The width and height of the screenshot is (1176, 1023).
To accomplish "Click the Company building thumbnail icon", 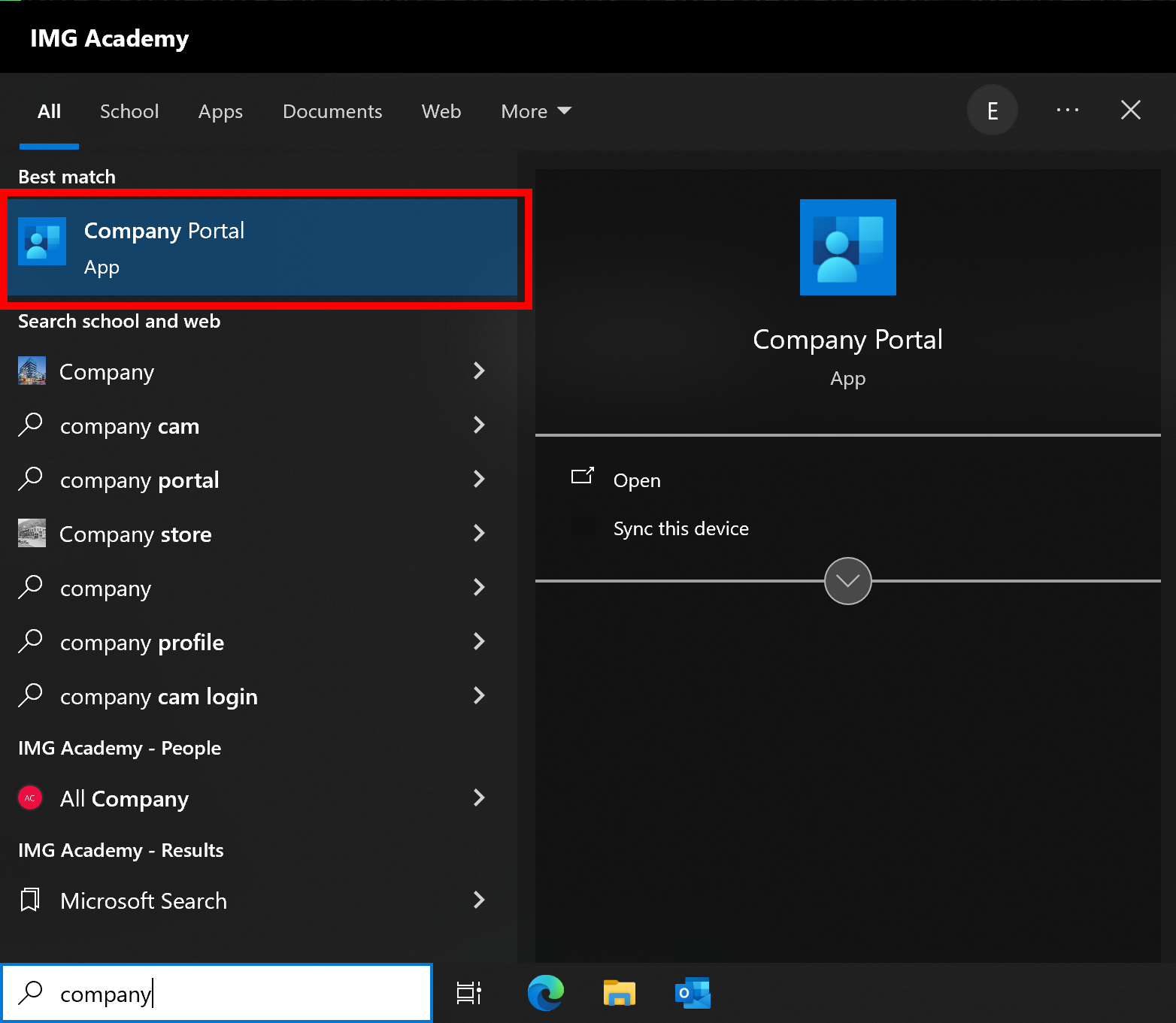I will coord(32,371).
